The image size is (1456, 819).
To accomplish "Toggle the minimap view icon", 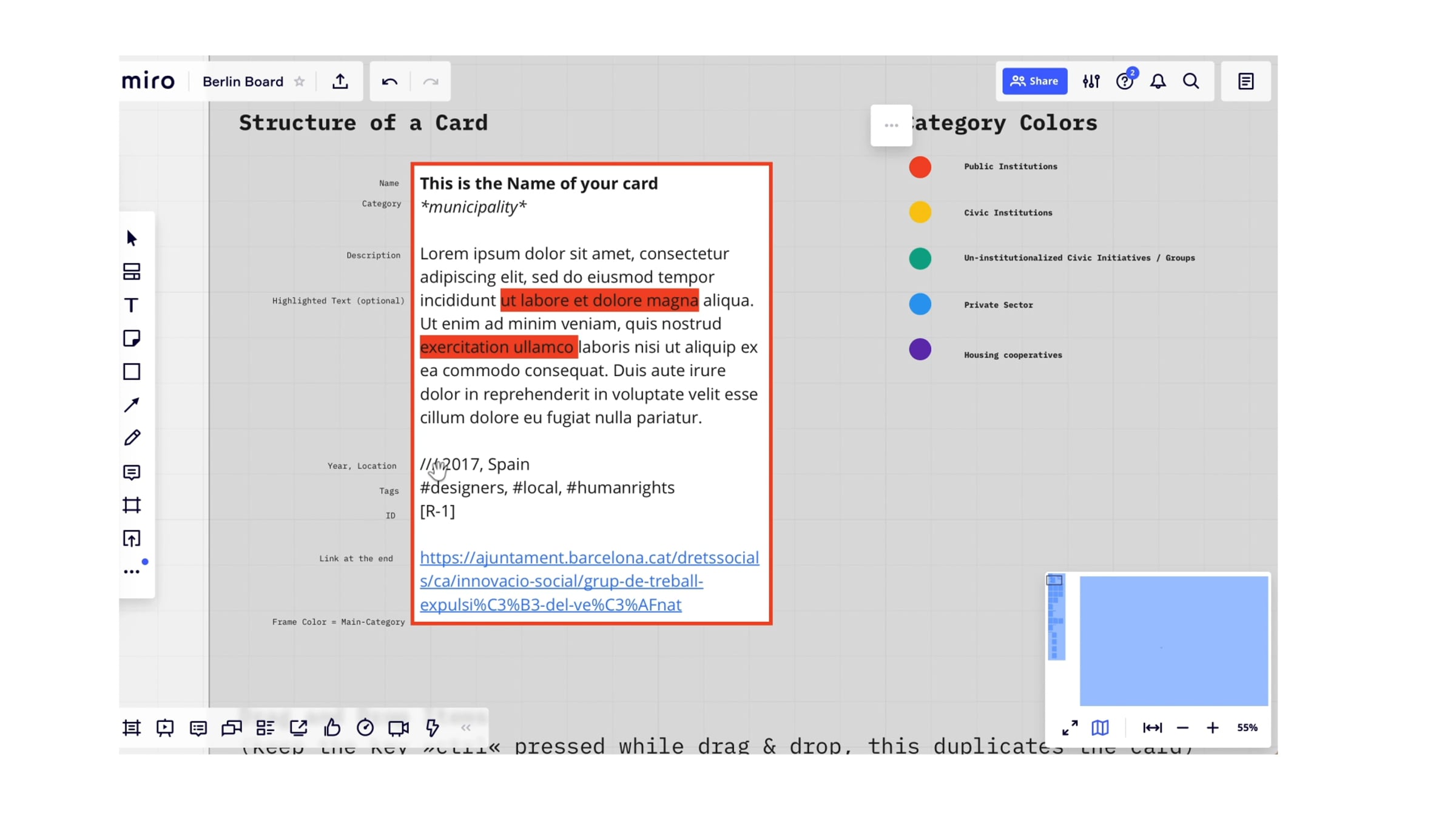I will (x=1100, y=727).
